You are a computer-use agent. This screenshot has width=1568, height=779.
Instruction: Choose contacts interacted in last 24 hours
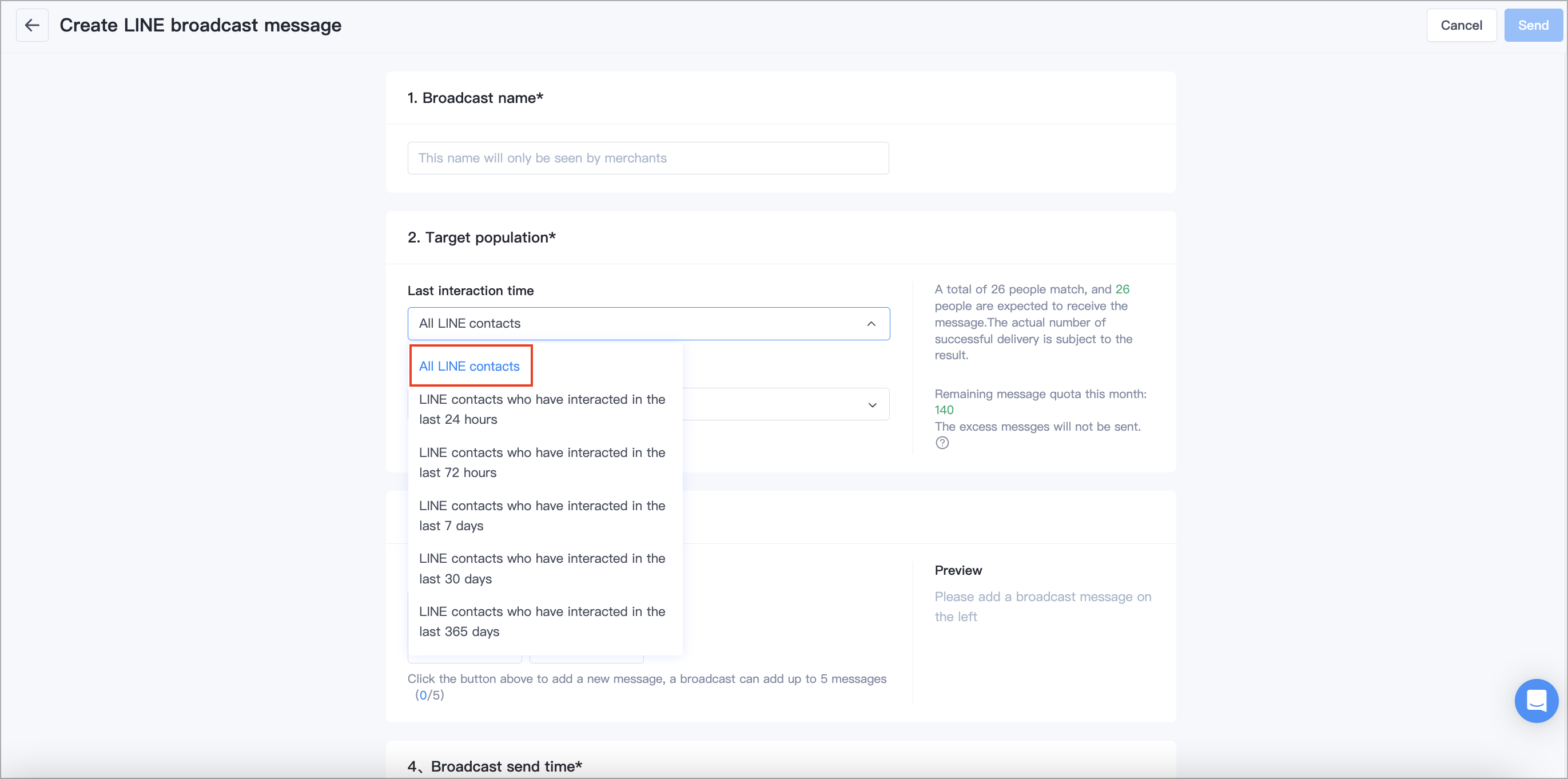pyautogui.click(x=542, y=409)
